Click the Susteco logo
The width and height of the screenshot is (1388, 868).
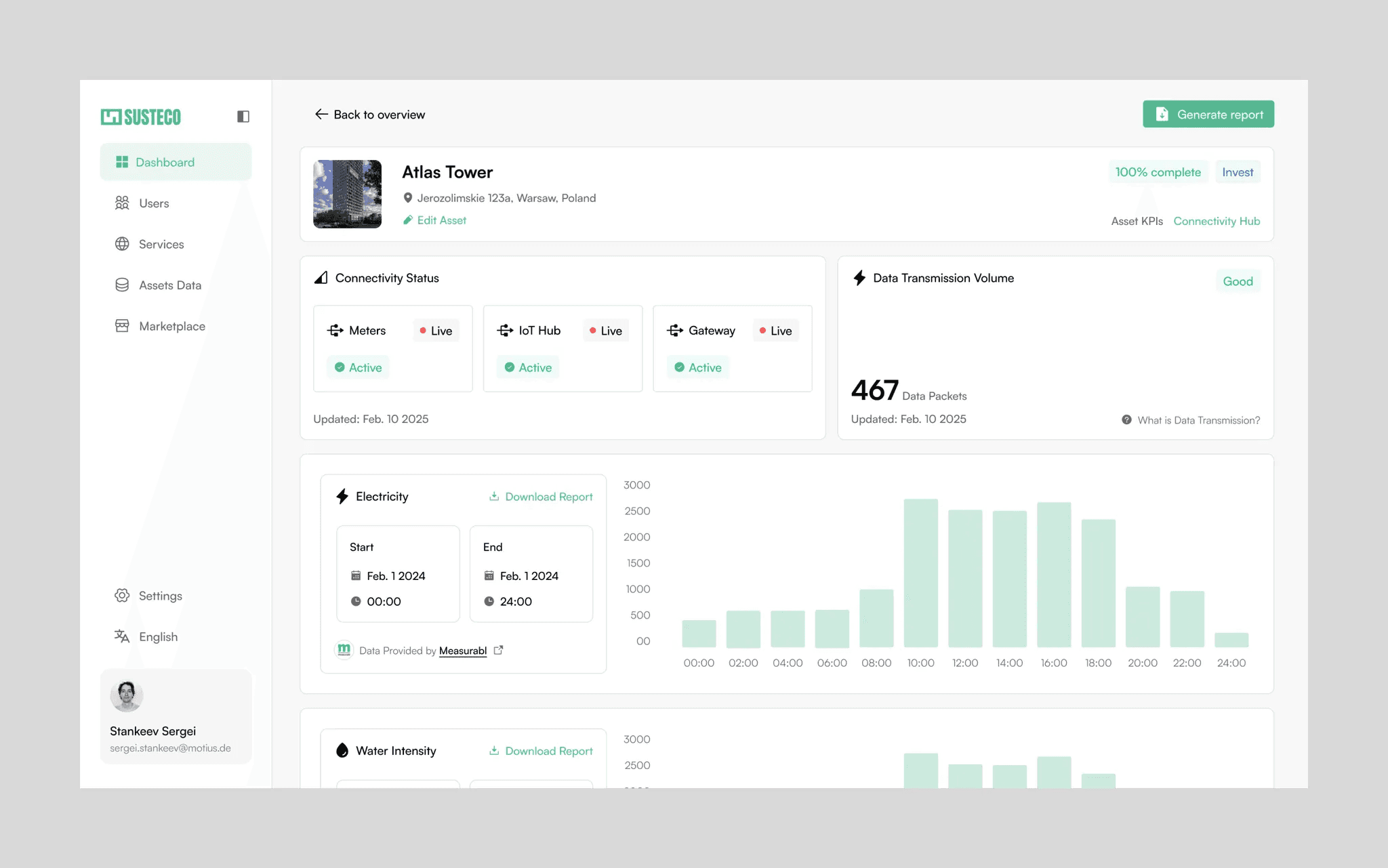tap(141, 117)
